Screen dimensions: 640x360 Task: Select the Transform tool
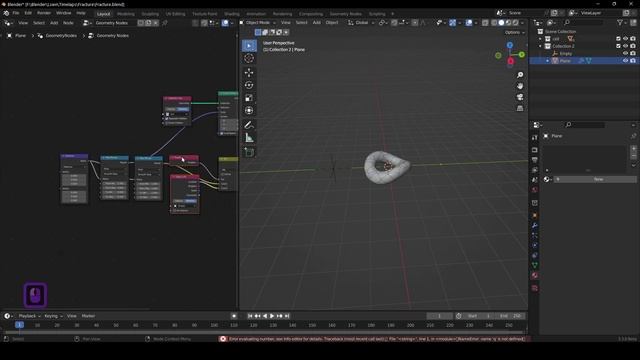coord(249,111)
